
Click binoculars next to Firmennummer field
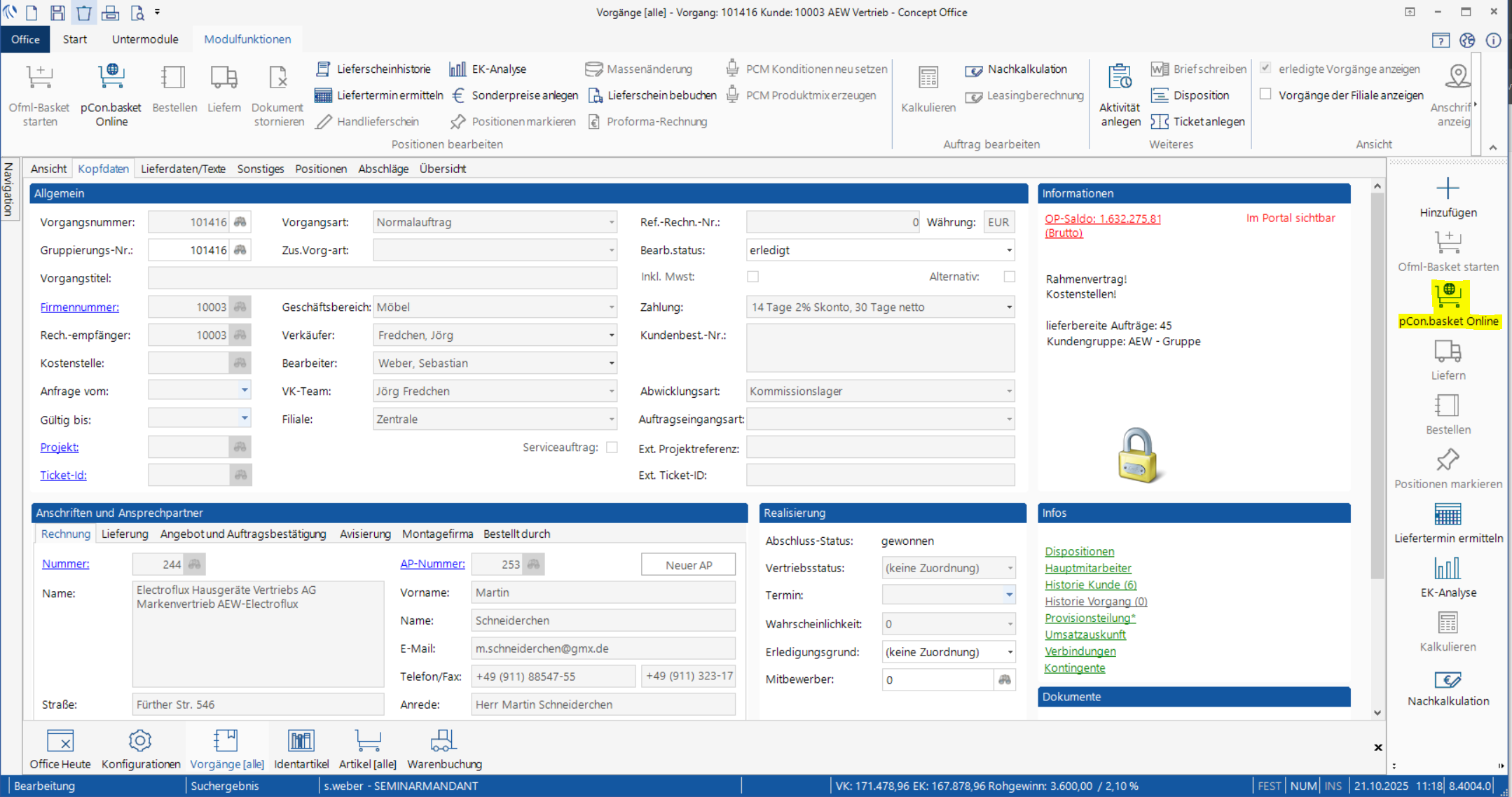tap(240, 307)
